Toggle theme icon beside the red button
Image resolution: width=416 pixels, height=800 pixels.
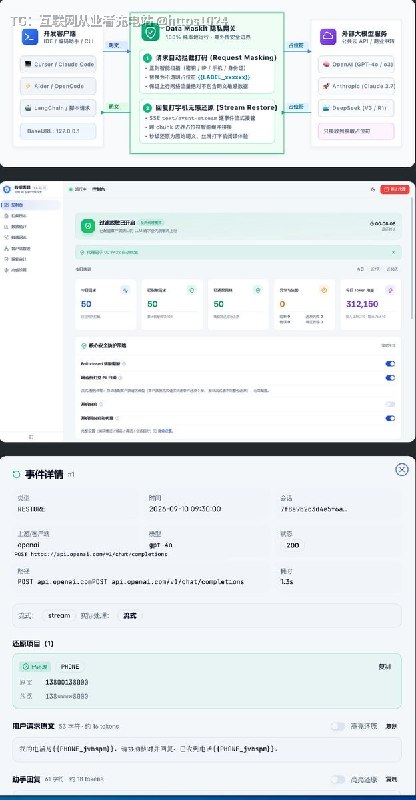[x=373, y=189]
